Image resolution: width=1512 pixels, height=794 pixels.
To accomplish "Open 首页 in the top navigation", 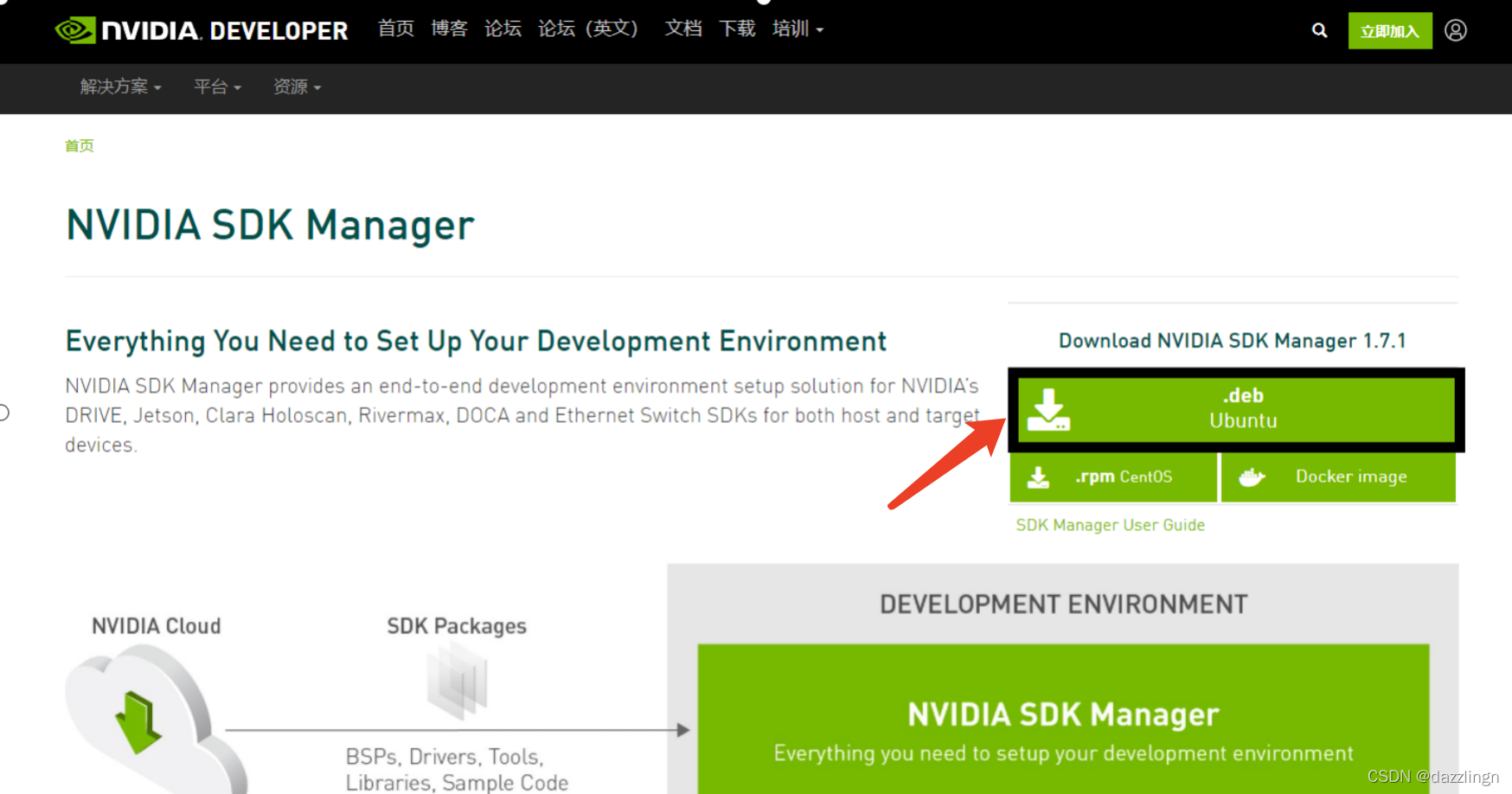I will tap(396, 29).
